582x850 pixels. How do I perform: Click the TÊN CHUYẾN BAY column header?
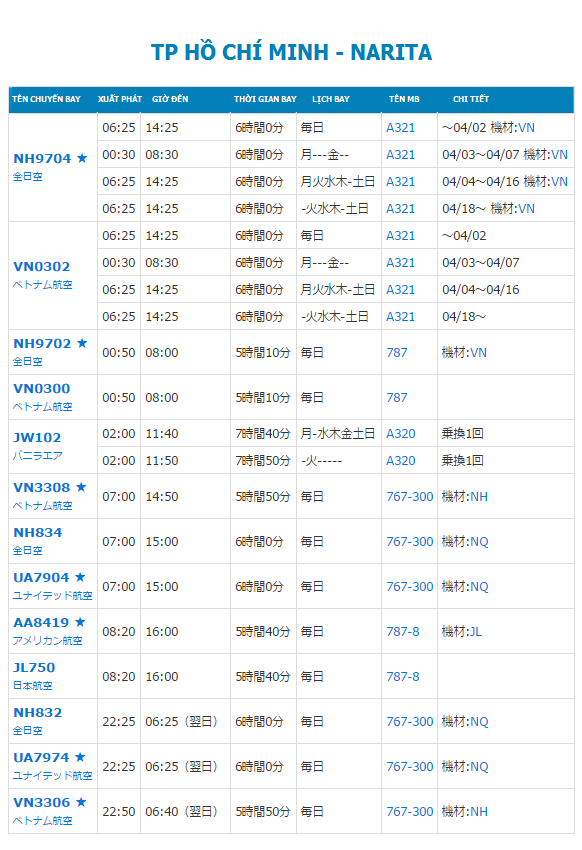click(47, 99)
